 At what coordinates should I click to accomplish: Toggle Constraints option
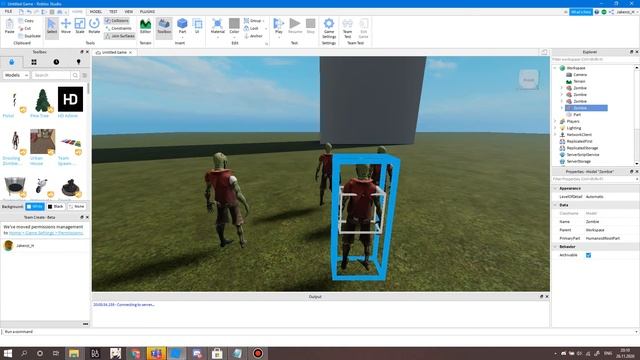click(x=118, y=29)
